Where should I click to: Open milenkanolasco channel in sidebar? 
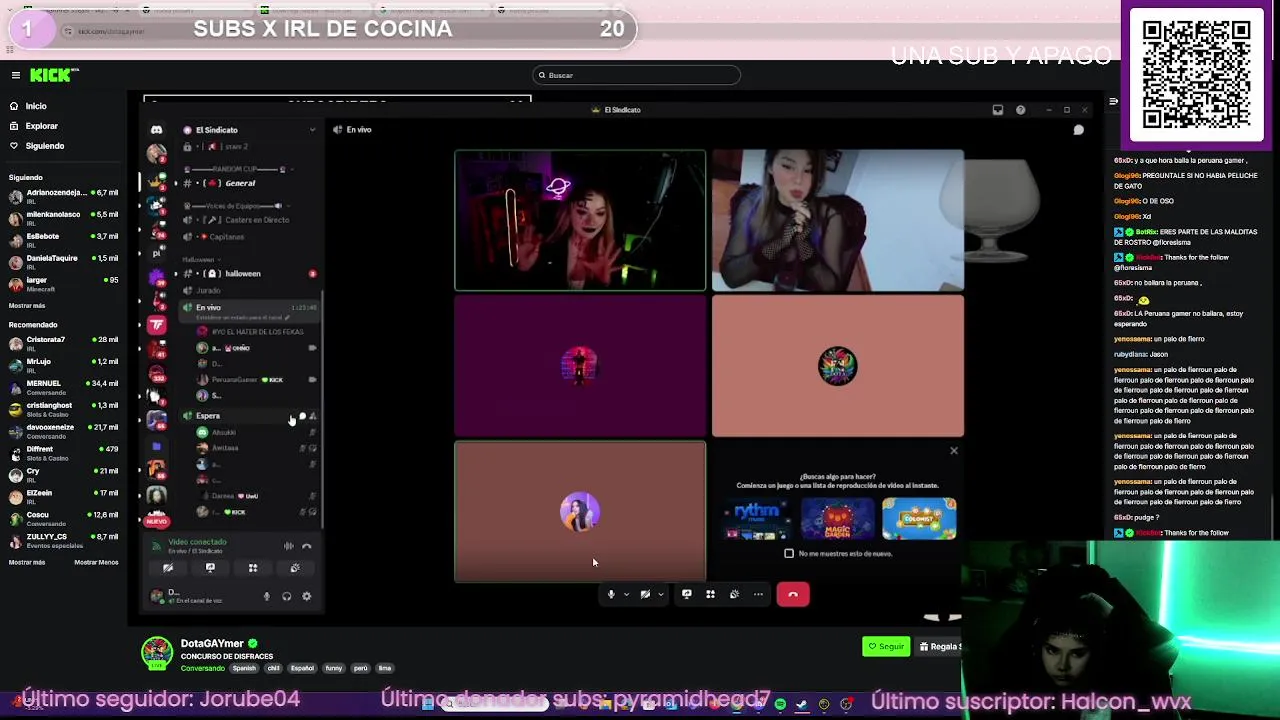[64, 217]
